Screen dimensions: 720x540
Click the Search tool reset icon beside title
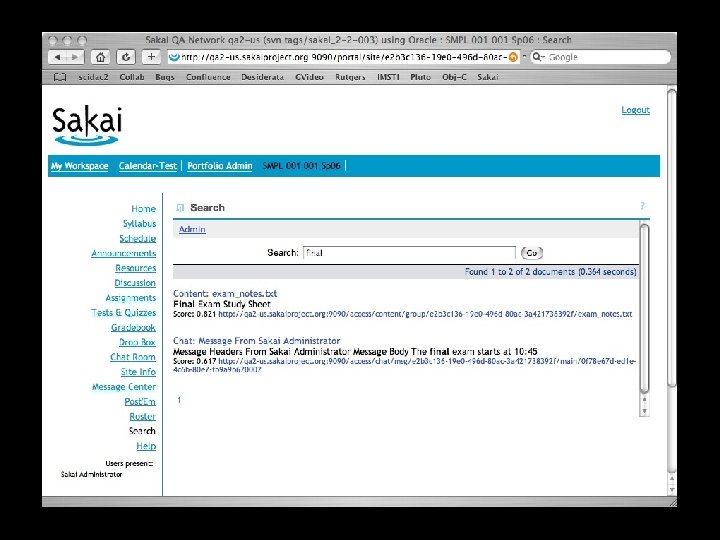tap(180, 208)
